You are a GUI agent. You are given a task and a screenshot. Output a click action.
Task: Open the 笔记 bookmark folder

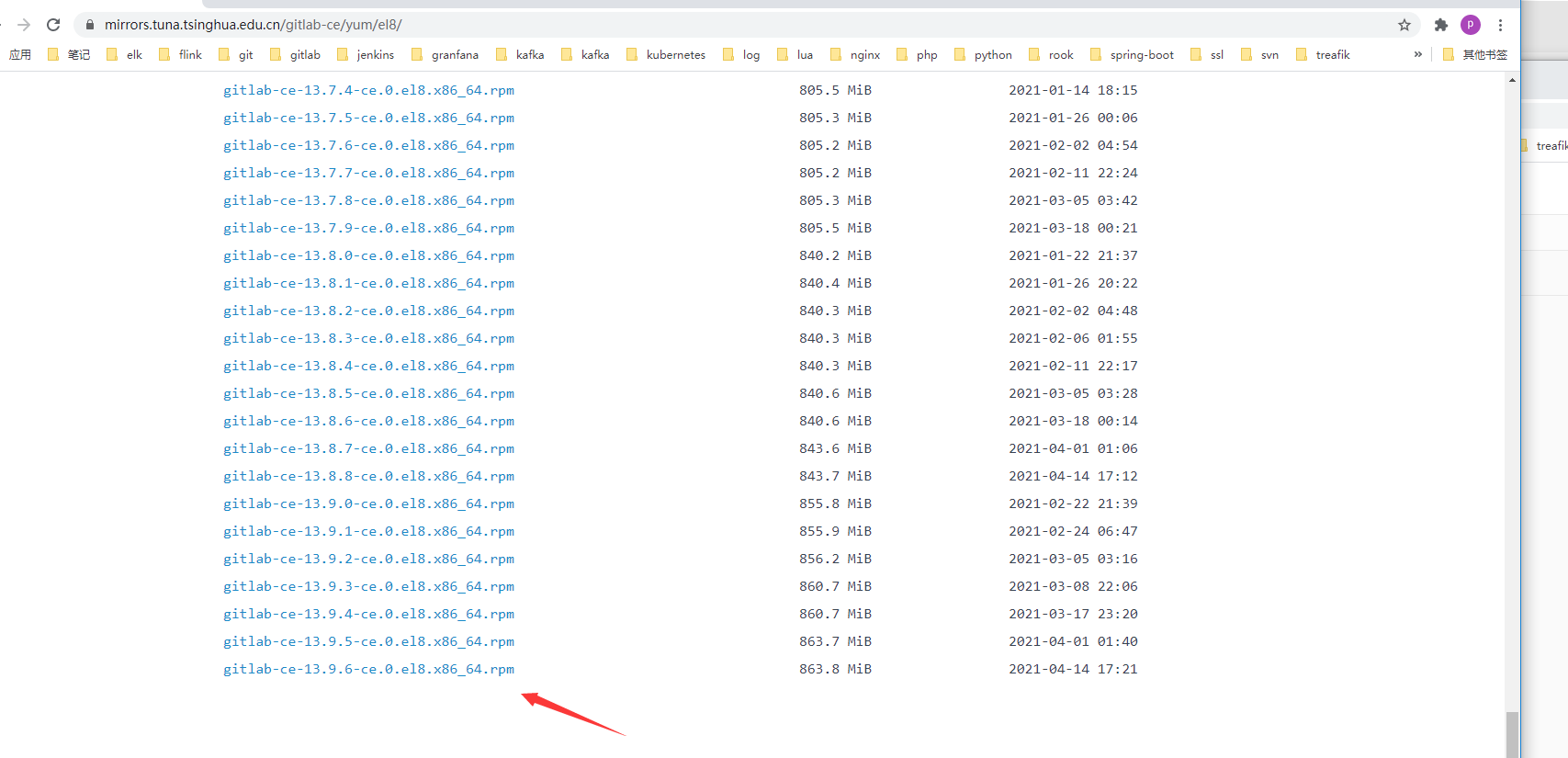[69, 54]
